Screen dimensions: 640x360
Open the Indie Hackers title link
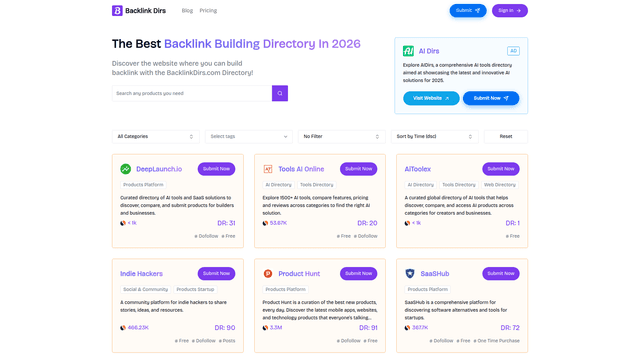click(141, 273)
